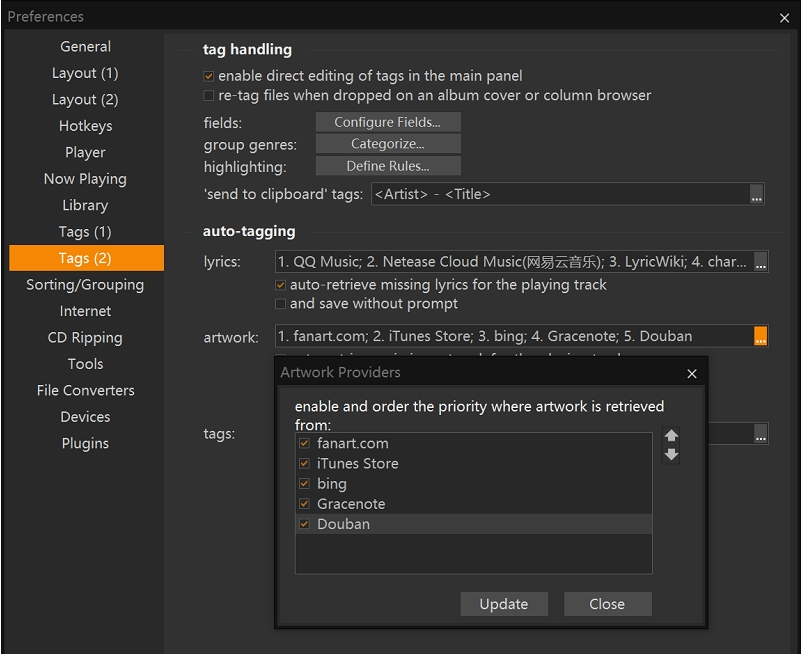Toggle the Gracenote provider checkbox
801x654 pixels.
coord(305,504)
